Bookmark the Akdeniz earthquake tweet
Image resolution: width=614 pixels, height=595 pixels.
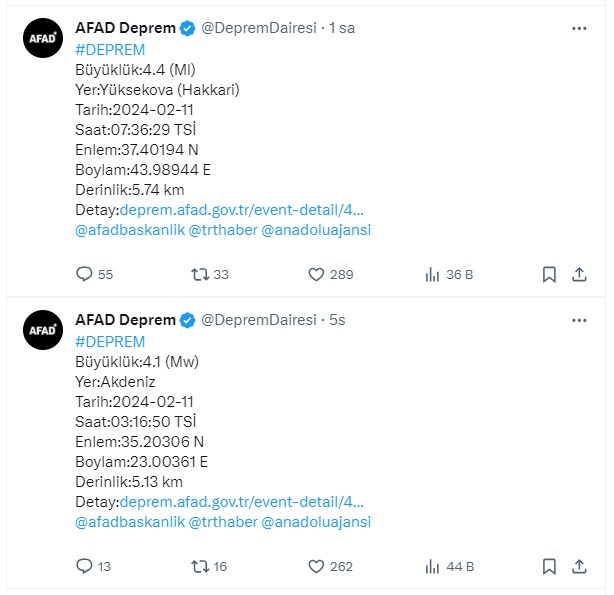click(x=549, y=566)
